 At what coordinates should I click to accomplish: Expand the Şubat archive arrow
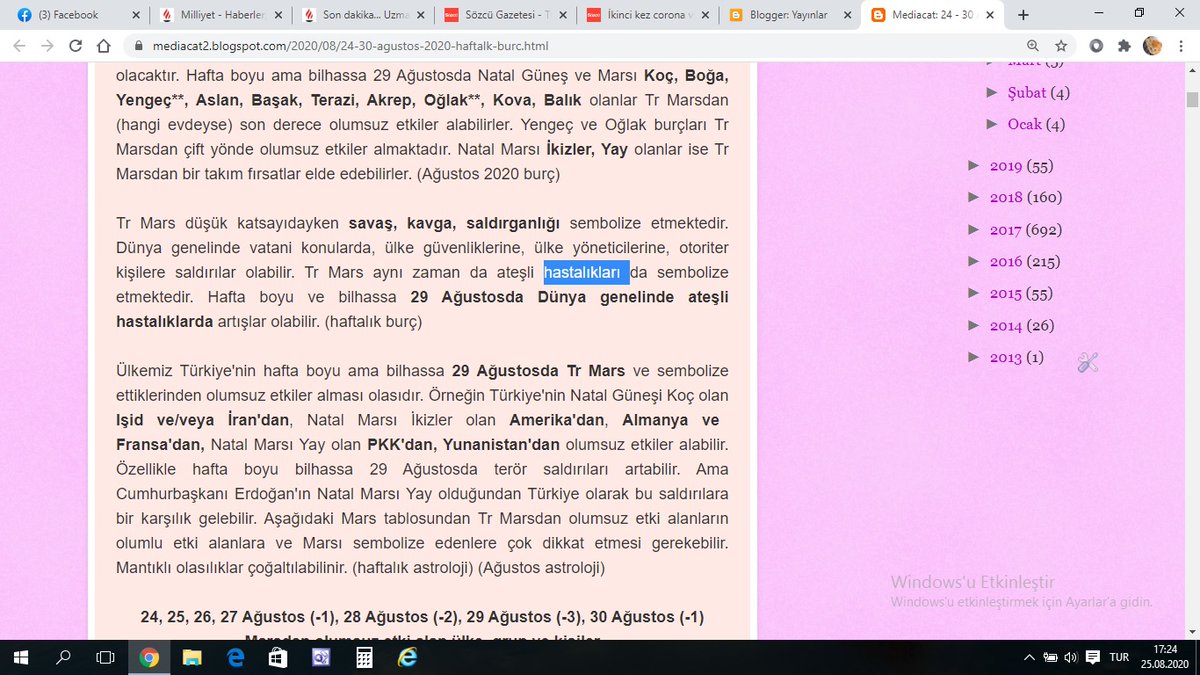993,92
